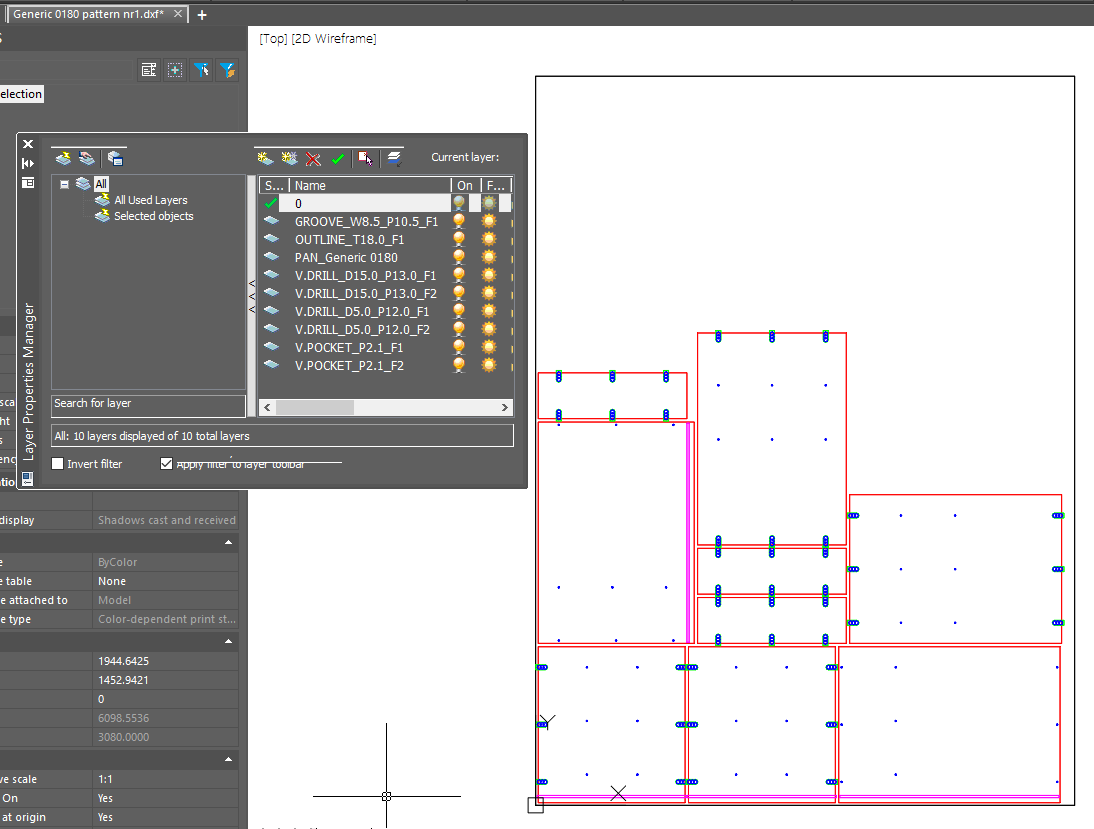Click New Layer Frozen in All Viewports icon
This screenshot has height=829, width=1094.
pyautogui.click(x=289, y=158)
